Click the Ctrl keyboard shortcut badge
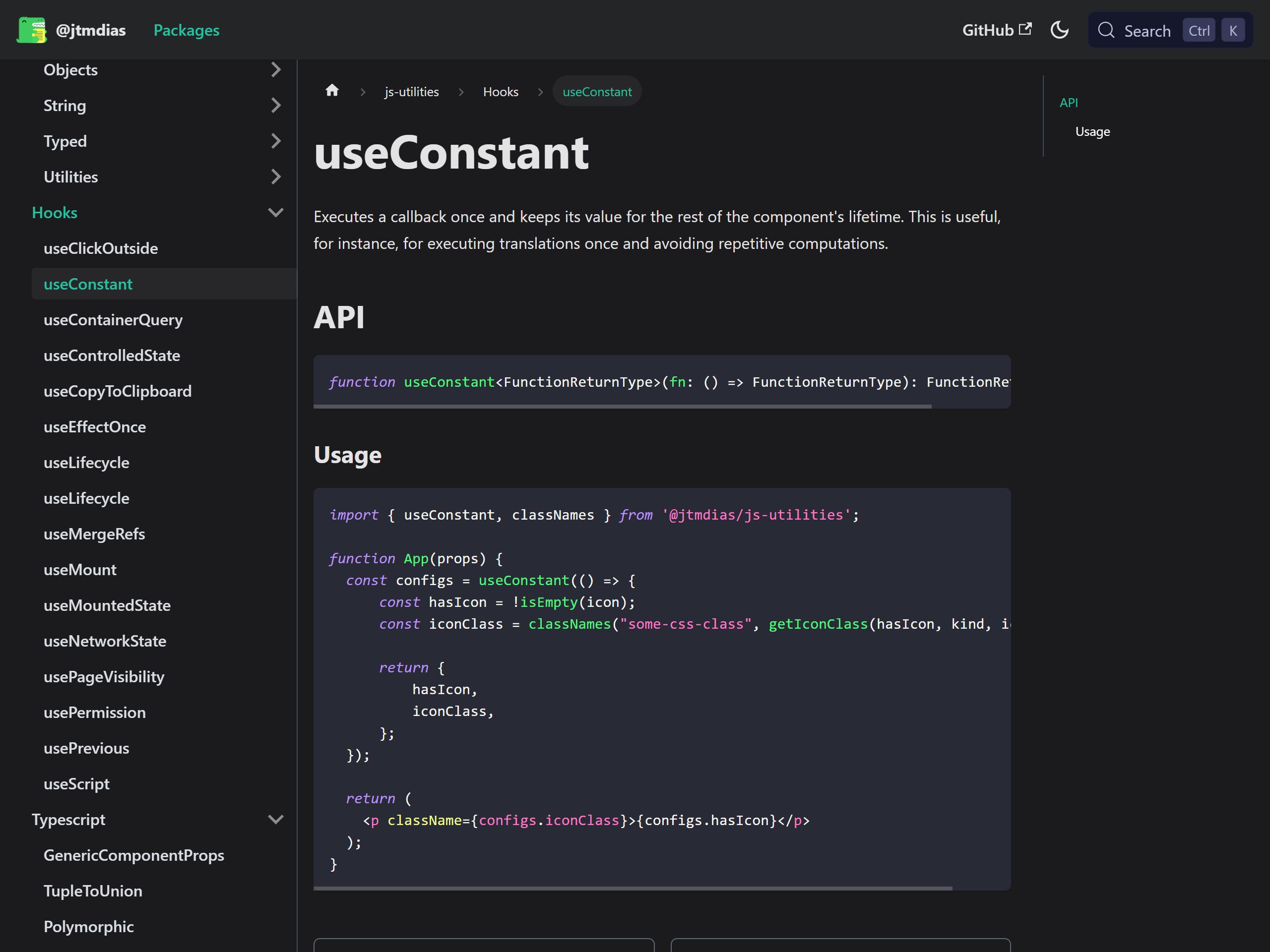 [x=1198, y=30]
